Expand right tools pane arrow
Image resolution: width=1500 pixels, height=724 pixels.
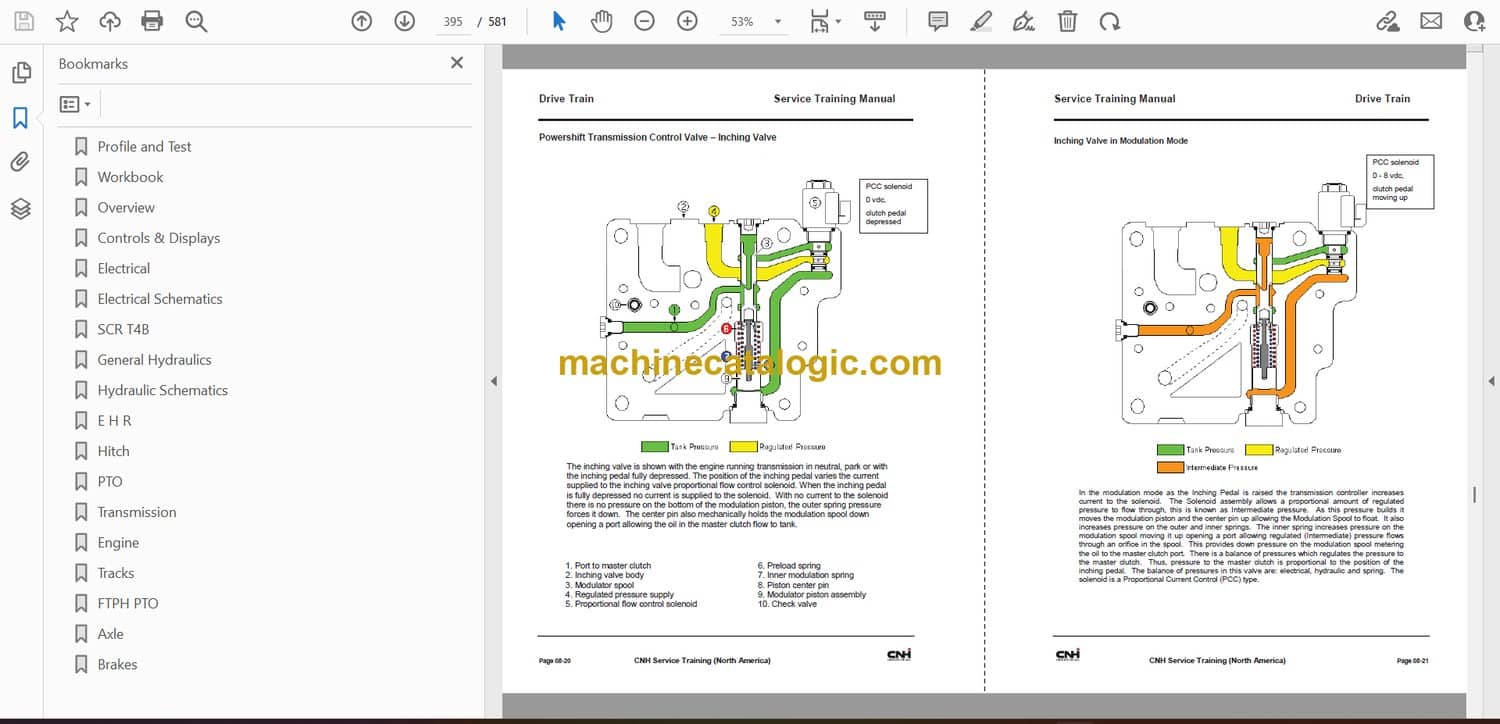pyautogui.click(x=1491, y=381)
